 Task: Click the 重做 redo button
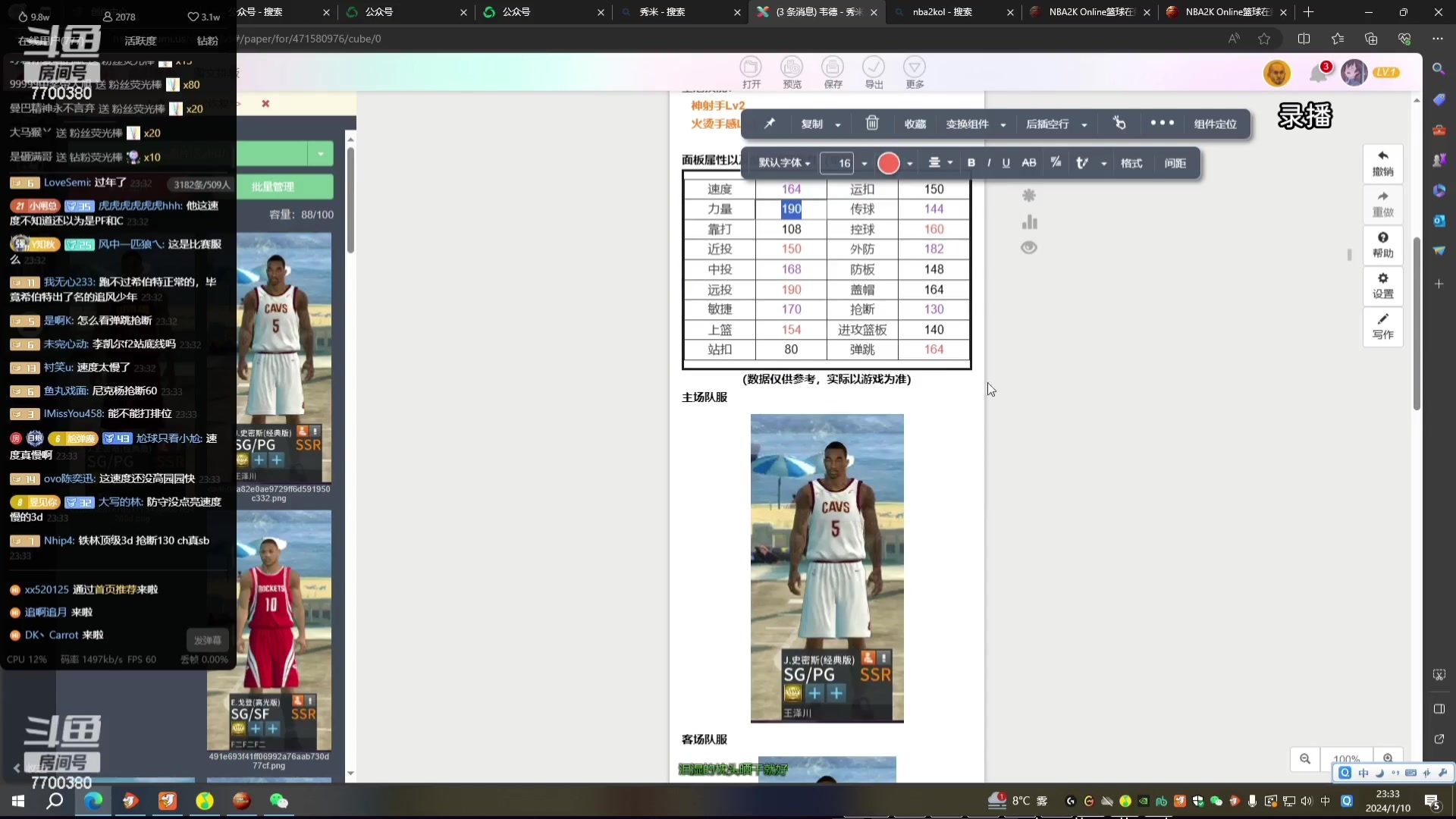[1382, 205]
